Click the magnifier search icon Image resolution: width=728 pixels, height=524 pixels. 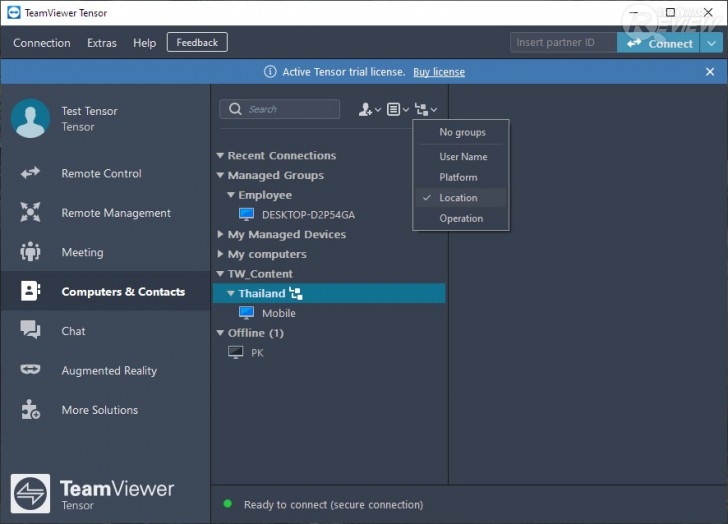235,109
